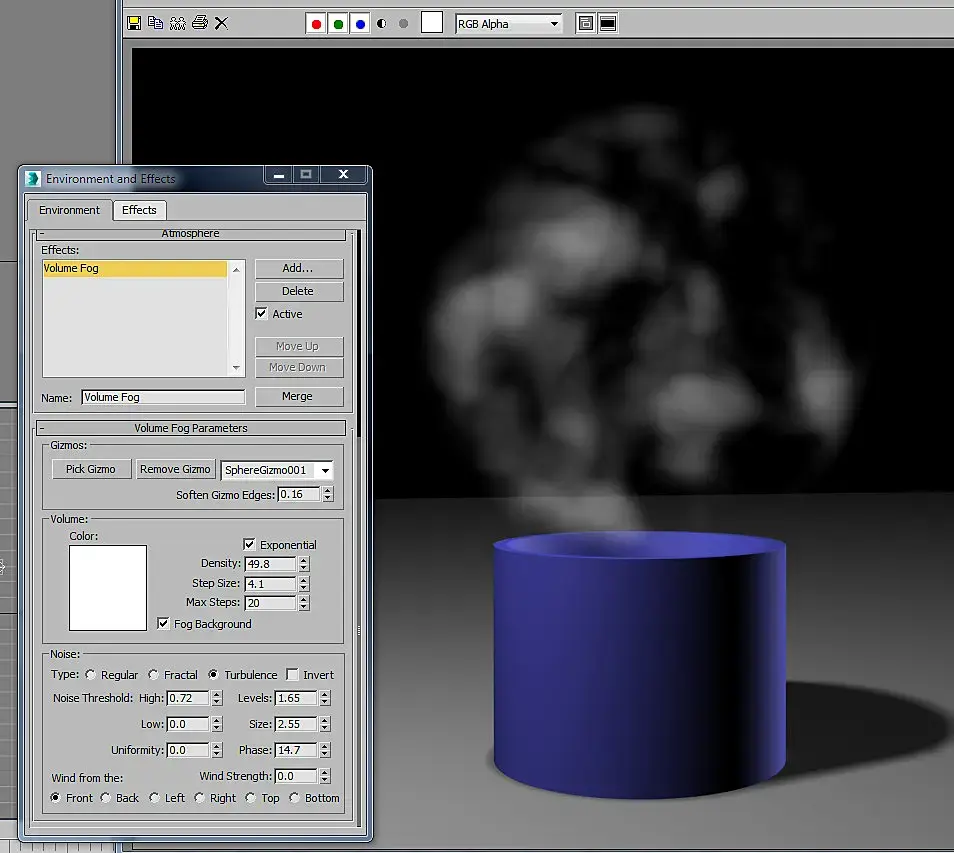
Task: Disable the Exponential checkbox
Action: point(250,545)
